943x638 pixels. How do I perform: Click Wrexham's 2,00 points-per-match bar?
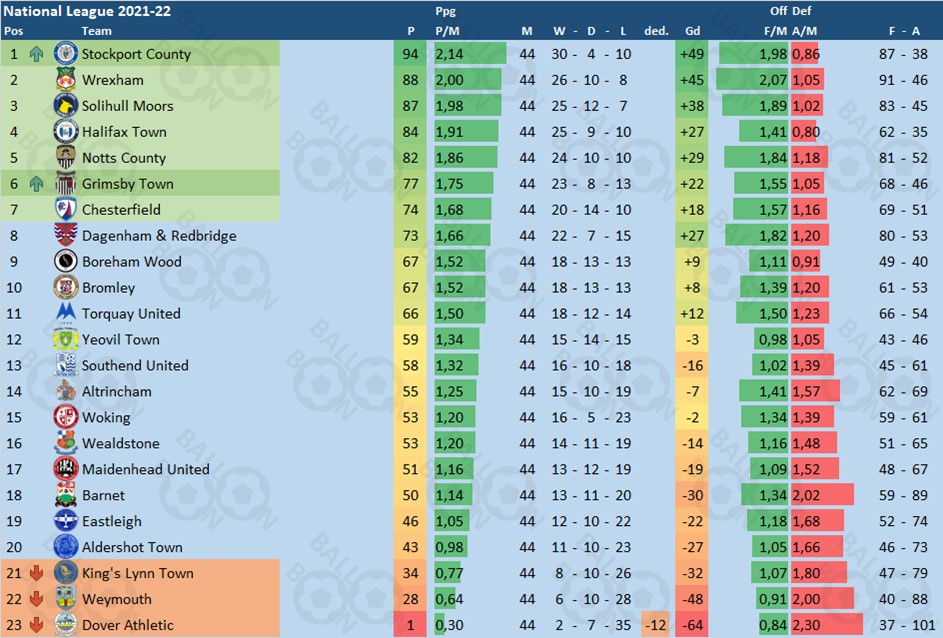467,79
